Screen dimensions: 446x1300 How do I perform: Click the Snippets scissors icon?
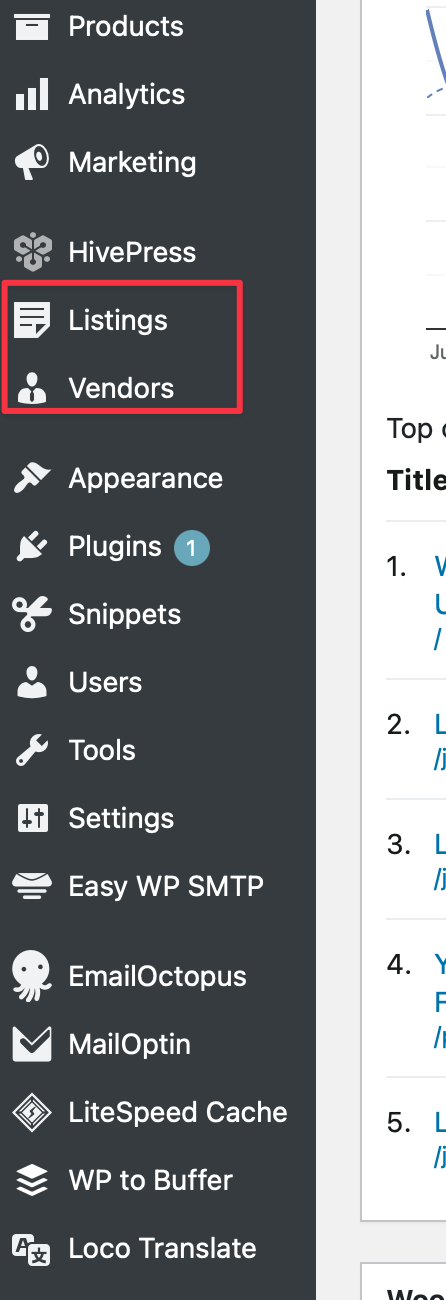[32, 614]
